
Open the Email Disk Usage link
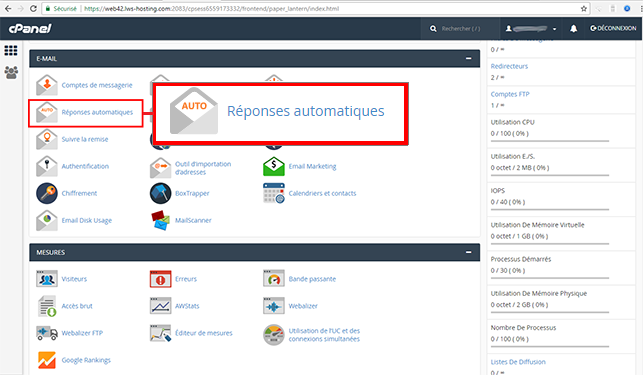pos(87,220)
